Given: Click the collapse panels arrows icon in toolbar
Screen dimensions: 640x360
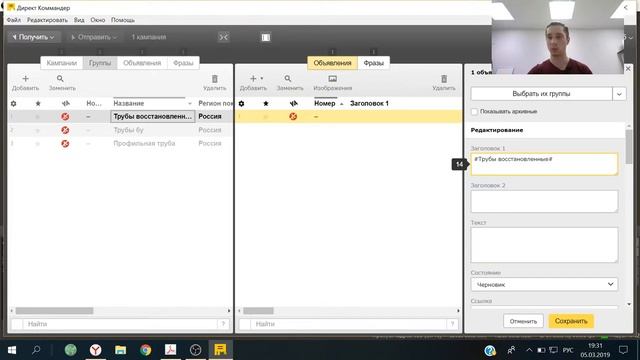Looking at the screenshot, I should (224, 37).
